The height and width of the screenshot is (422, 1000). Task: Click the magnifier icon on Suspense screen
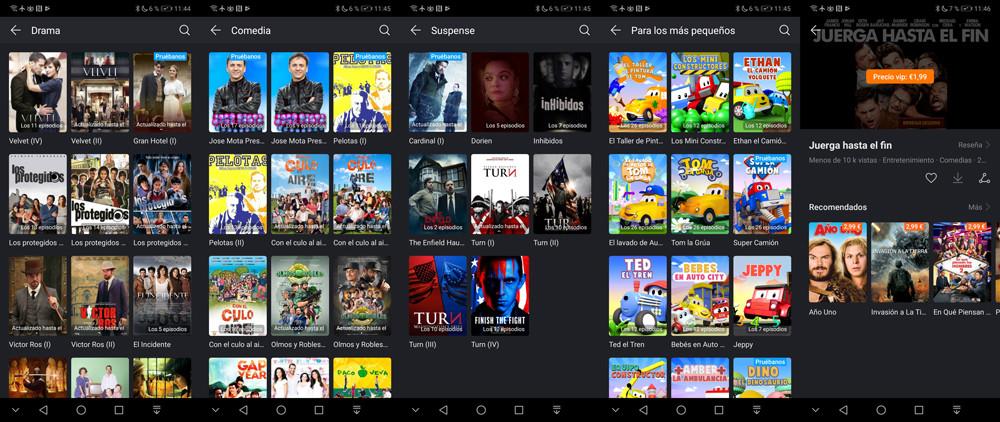pyautogui.click(x=584, y=31)
